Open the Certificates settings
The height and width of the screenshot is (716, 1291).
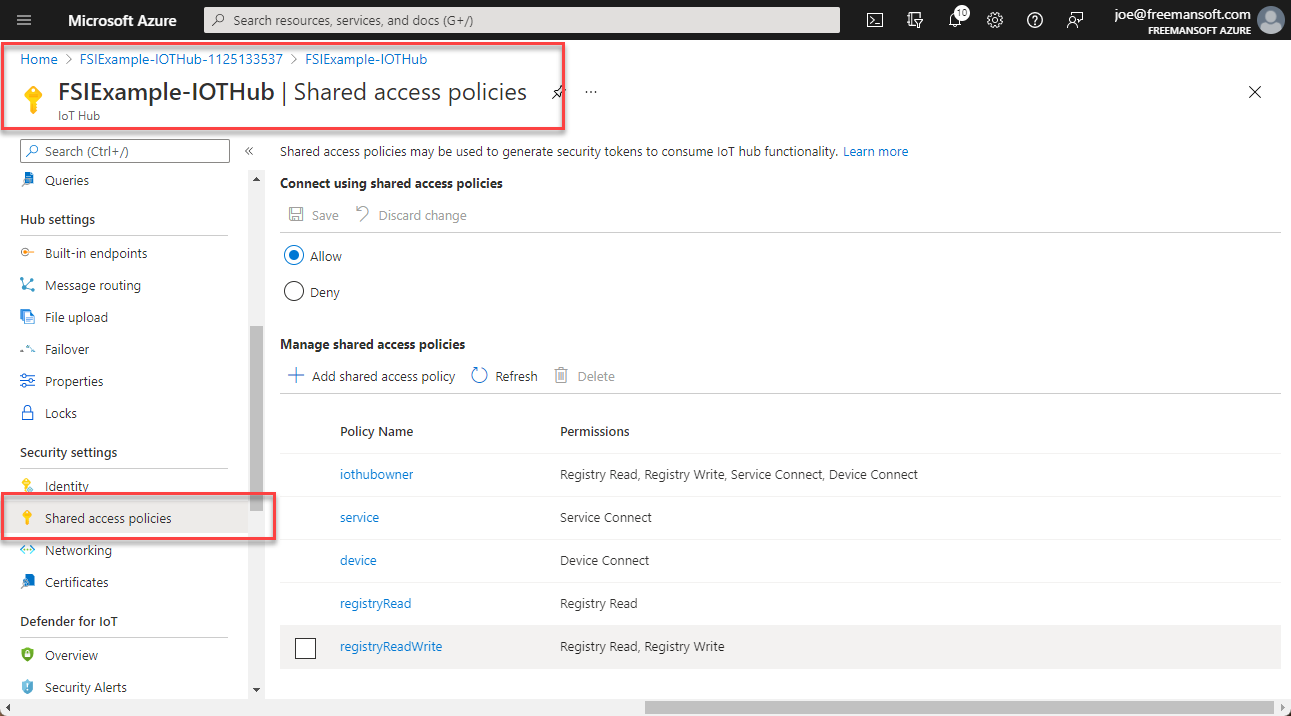pyautogui.click(x=76, y=581)
